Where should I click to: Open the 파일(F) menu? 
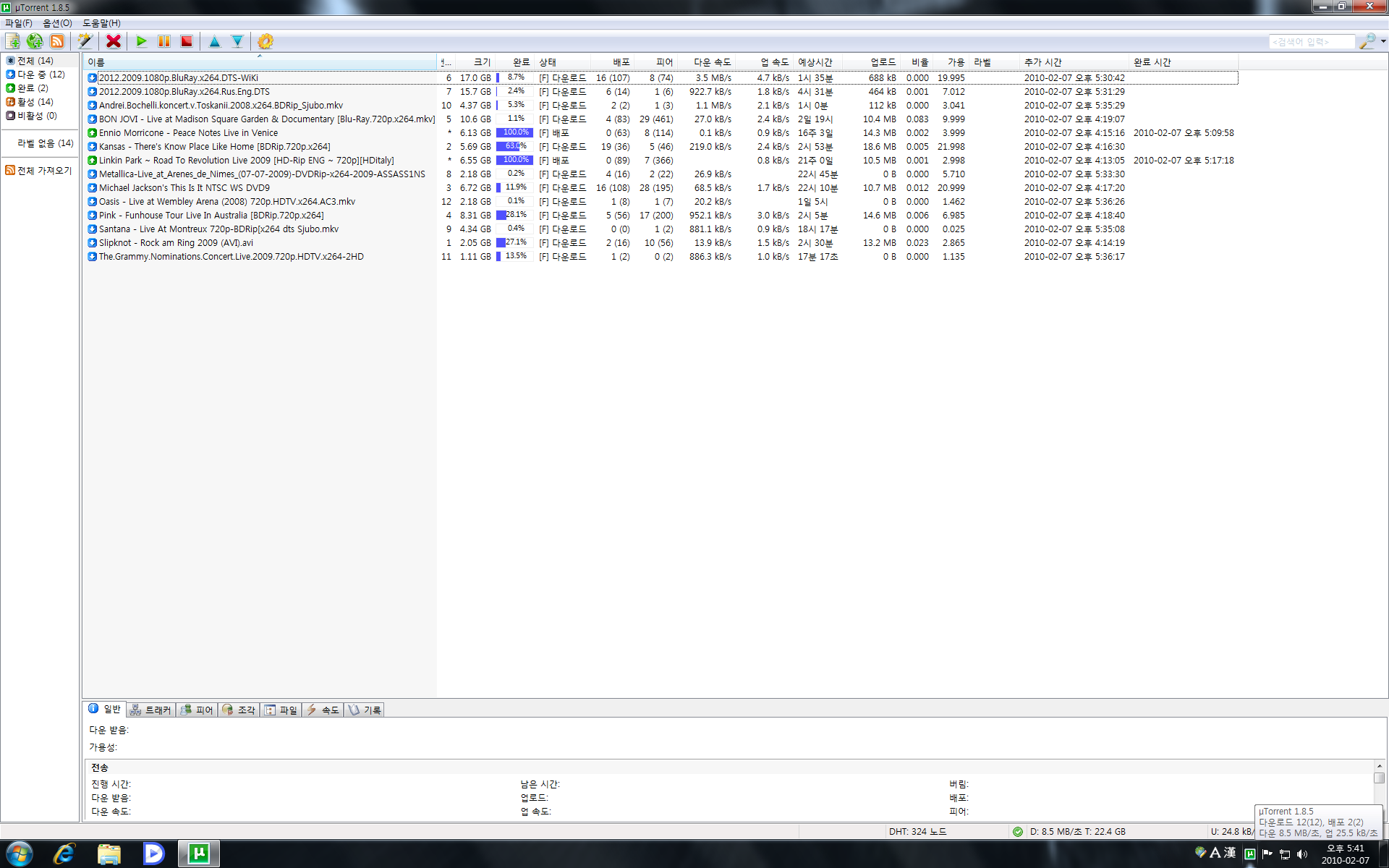19,23
